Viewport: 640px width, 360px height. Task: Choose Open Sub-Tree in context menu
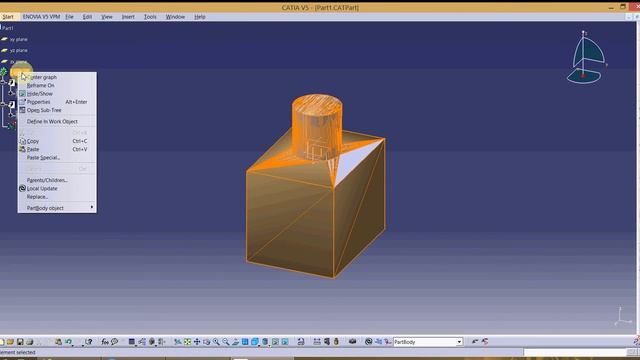57,110
